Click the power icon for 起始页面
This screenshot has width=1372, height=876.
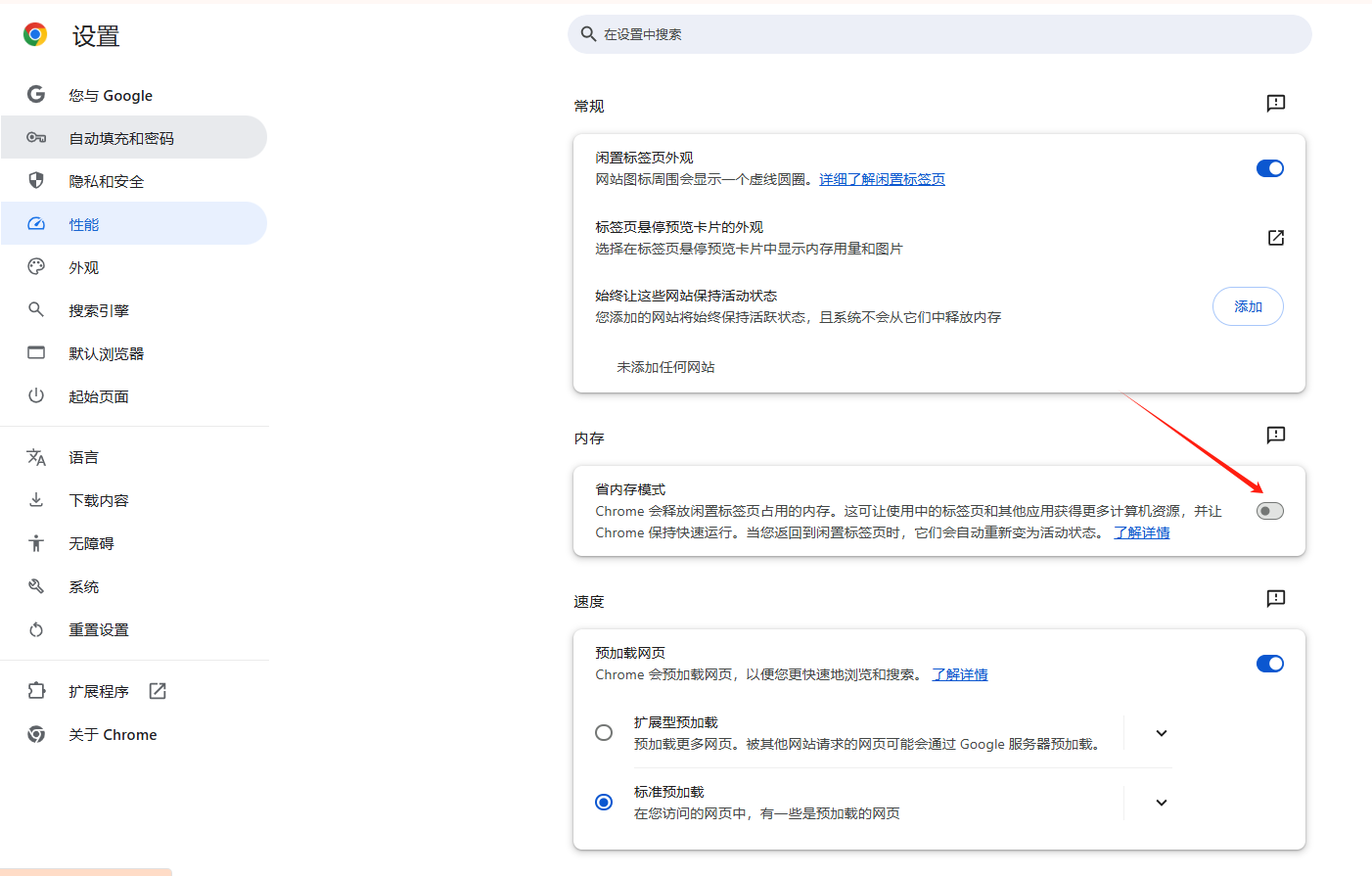pyautogui.click(x=36, y=395)
